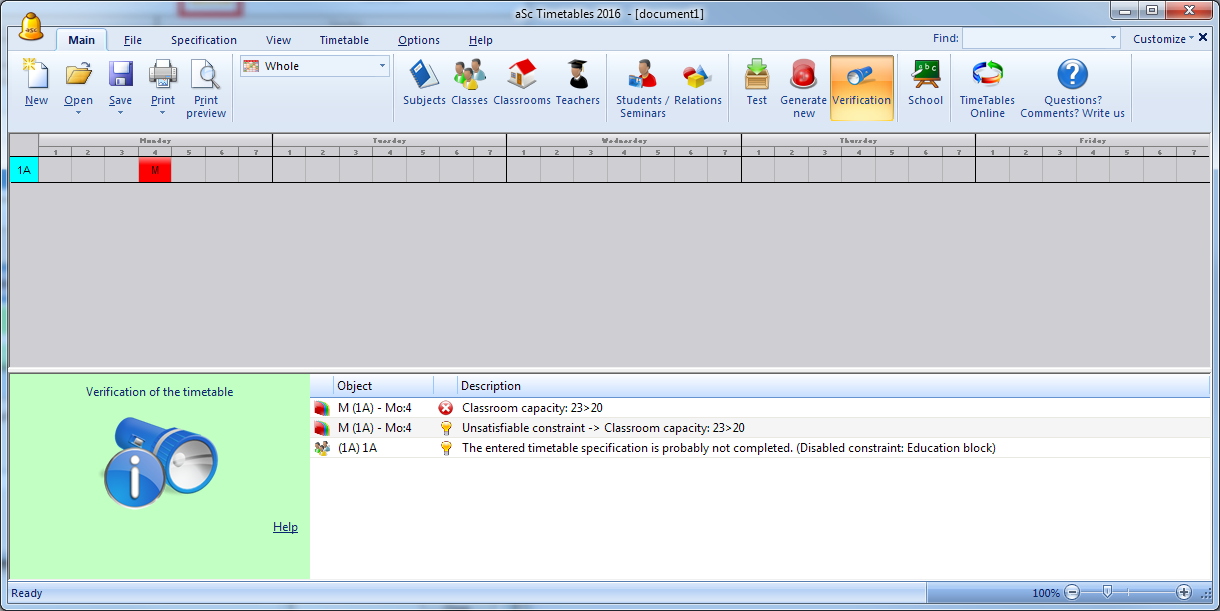Switch to the Specification ribbon tab
The width and height of the screenshot is (1220, 611).
point(204,40)
